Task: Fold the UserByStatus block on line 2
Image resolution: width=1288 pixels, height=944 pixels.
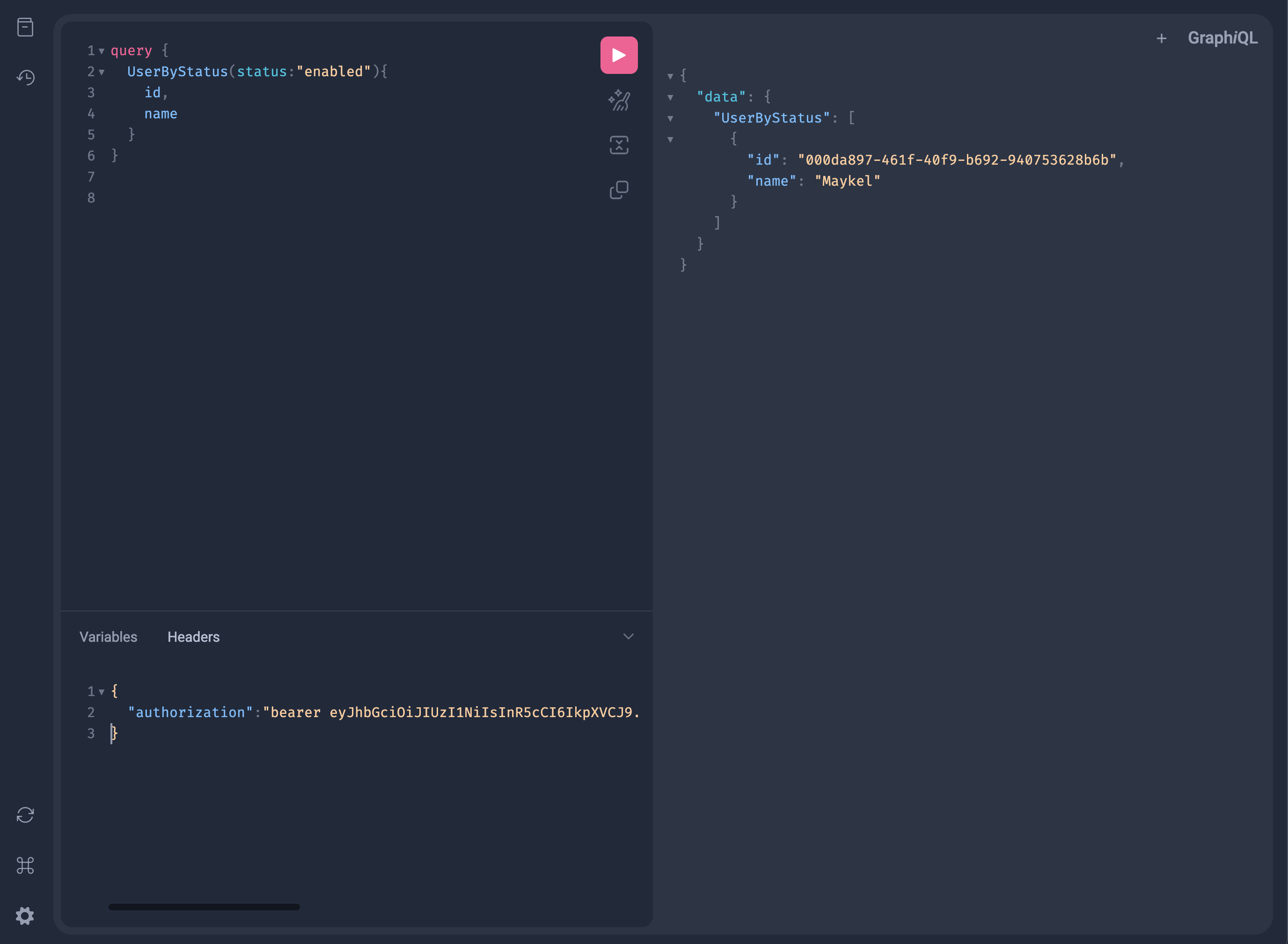Action: 102,73
